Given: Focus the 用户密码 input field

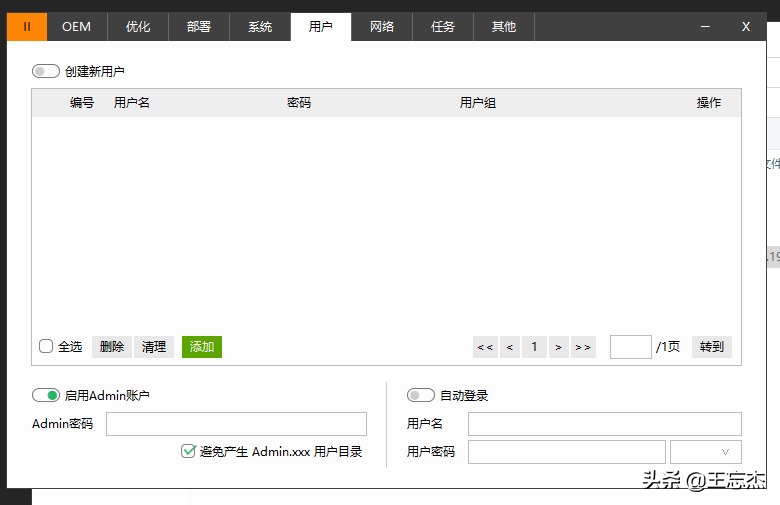Looking at the screenshot, I should [567, 452].
